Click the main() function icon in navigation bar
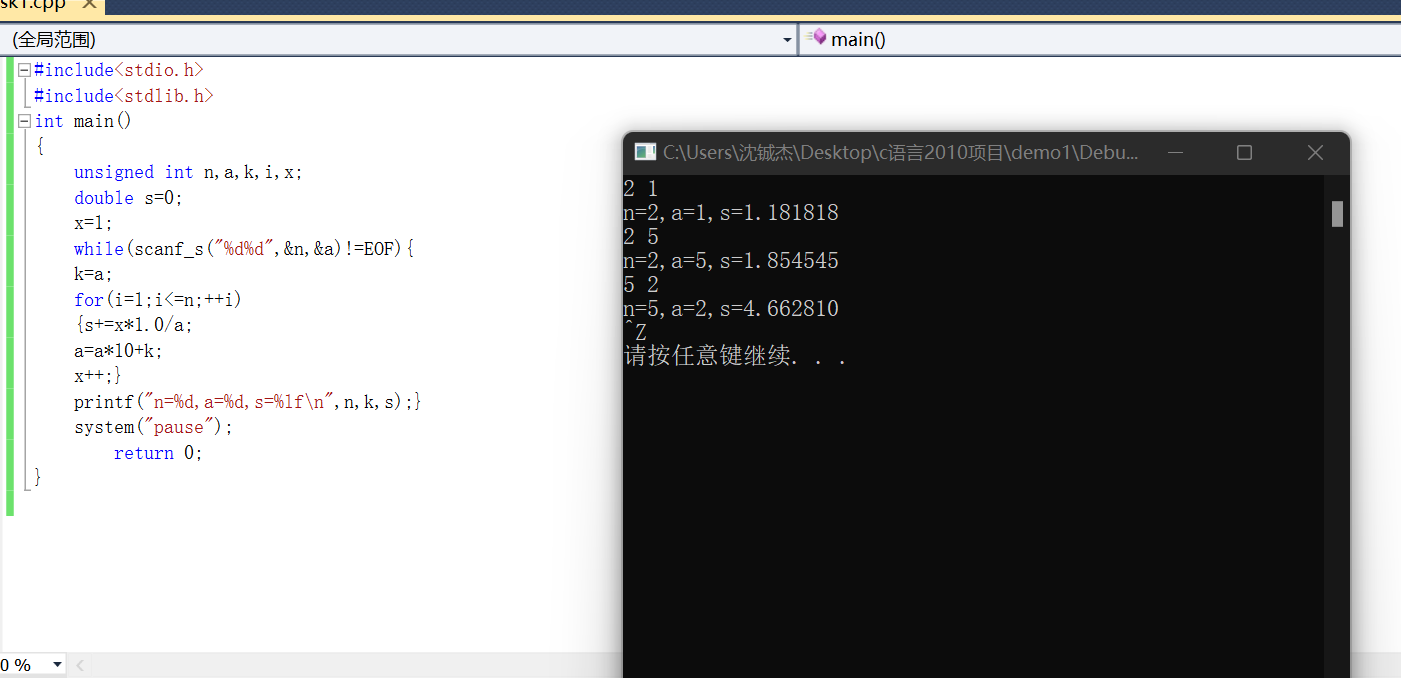 point(817,38)
